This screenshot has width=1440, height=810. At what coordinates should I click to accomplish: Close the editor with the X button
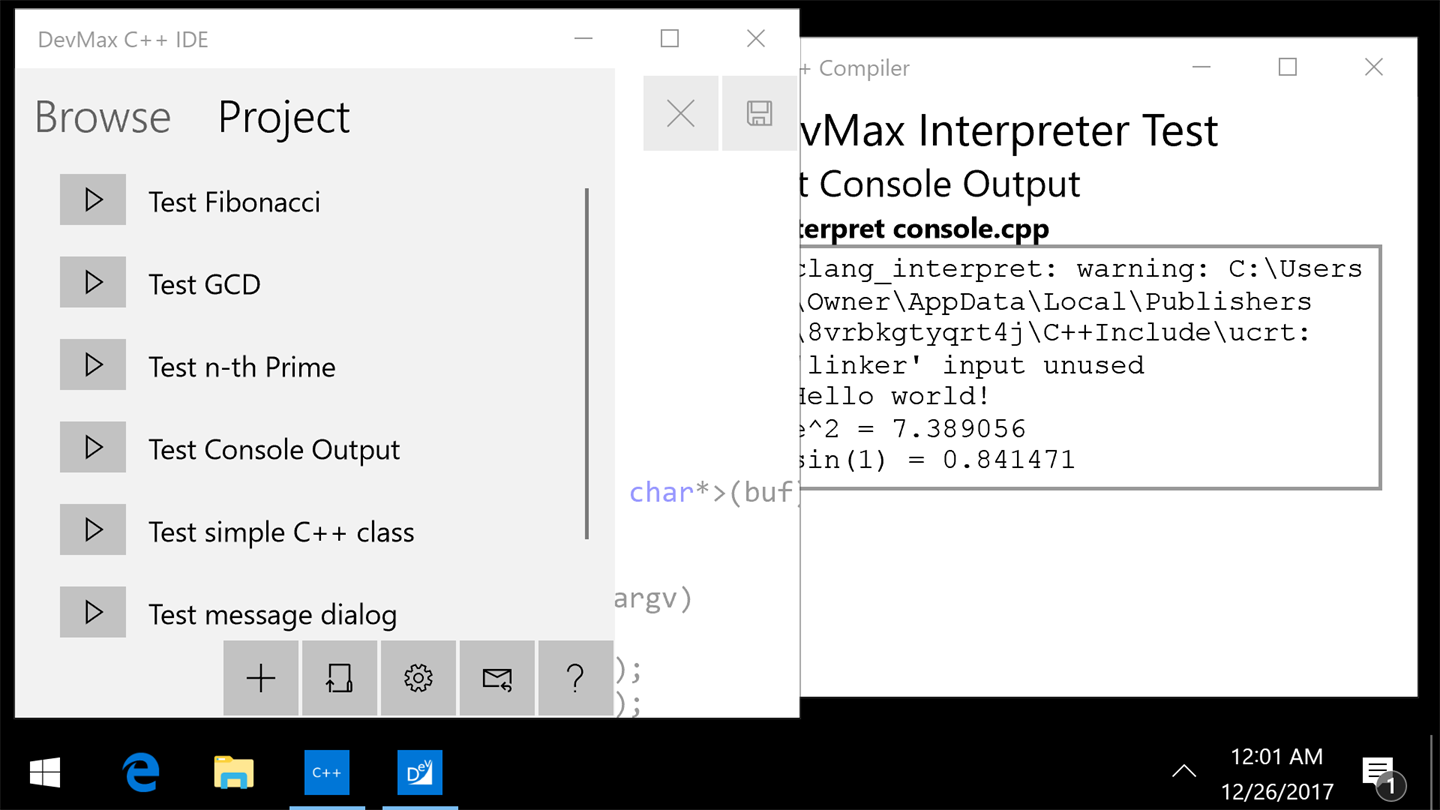click(681, 113)
